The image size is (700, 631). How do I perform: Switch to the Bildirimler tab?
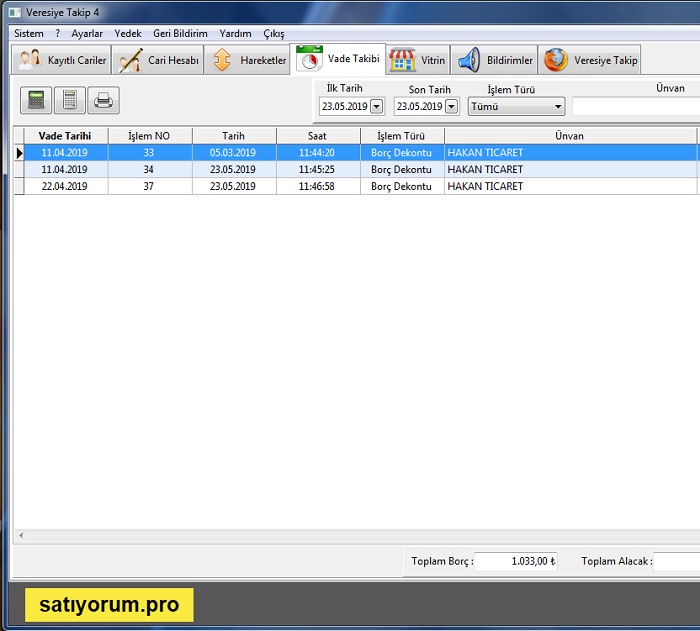pos(494,60)
